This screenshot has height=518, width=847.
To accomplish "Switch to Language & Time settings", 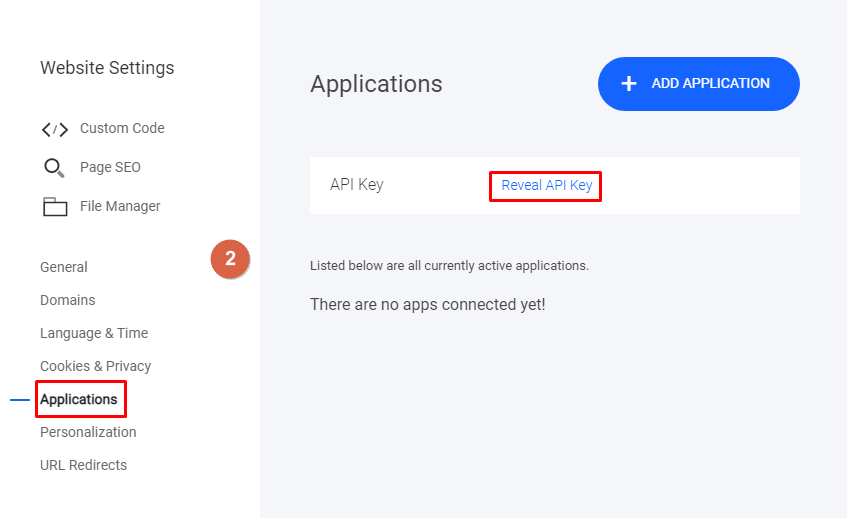I will (x=94, y=333).
